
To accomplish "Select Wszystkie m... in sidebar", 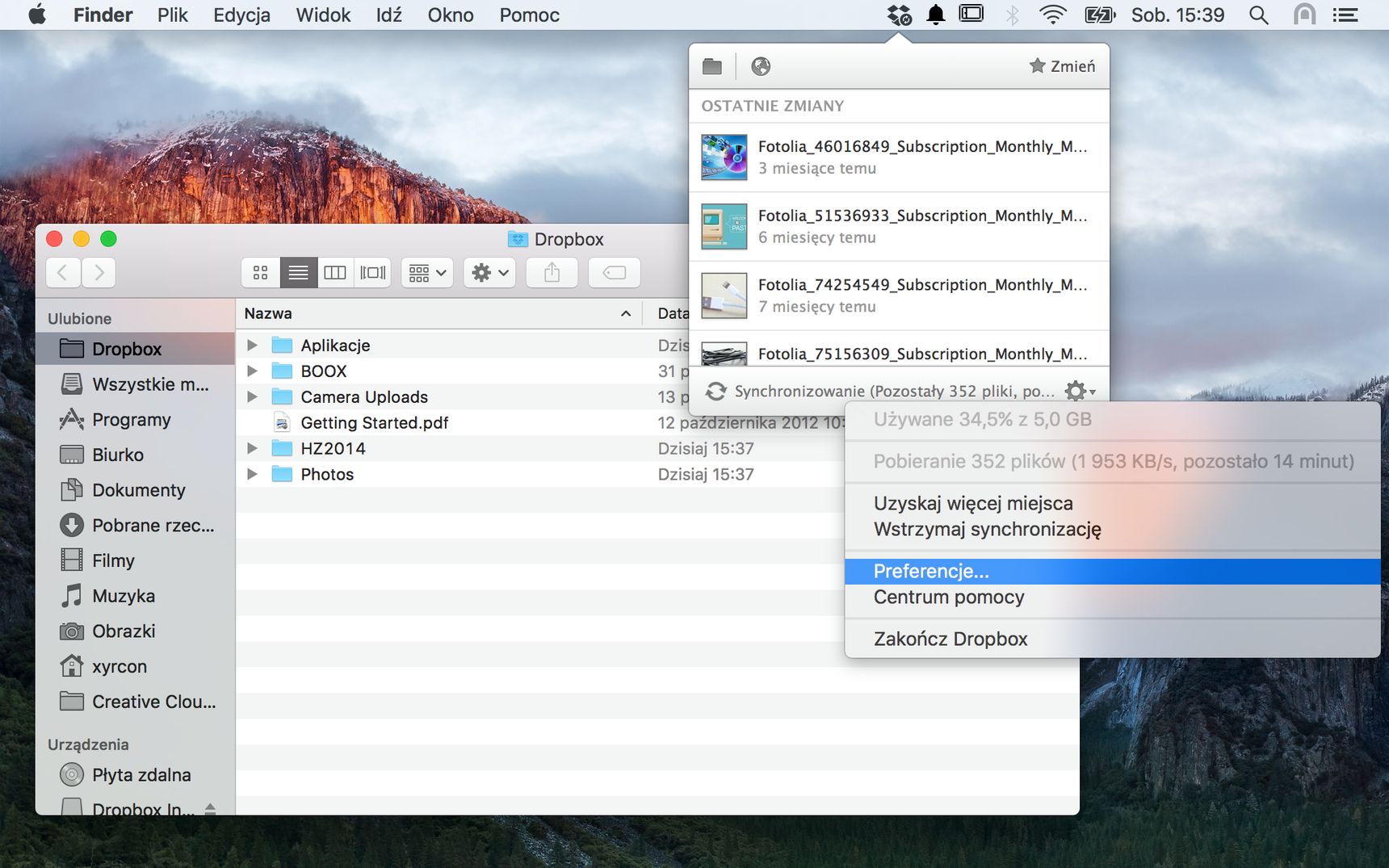I will 135,384.
